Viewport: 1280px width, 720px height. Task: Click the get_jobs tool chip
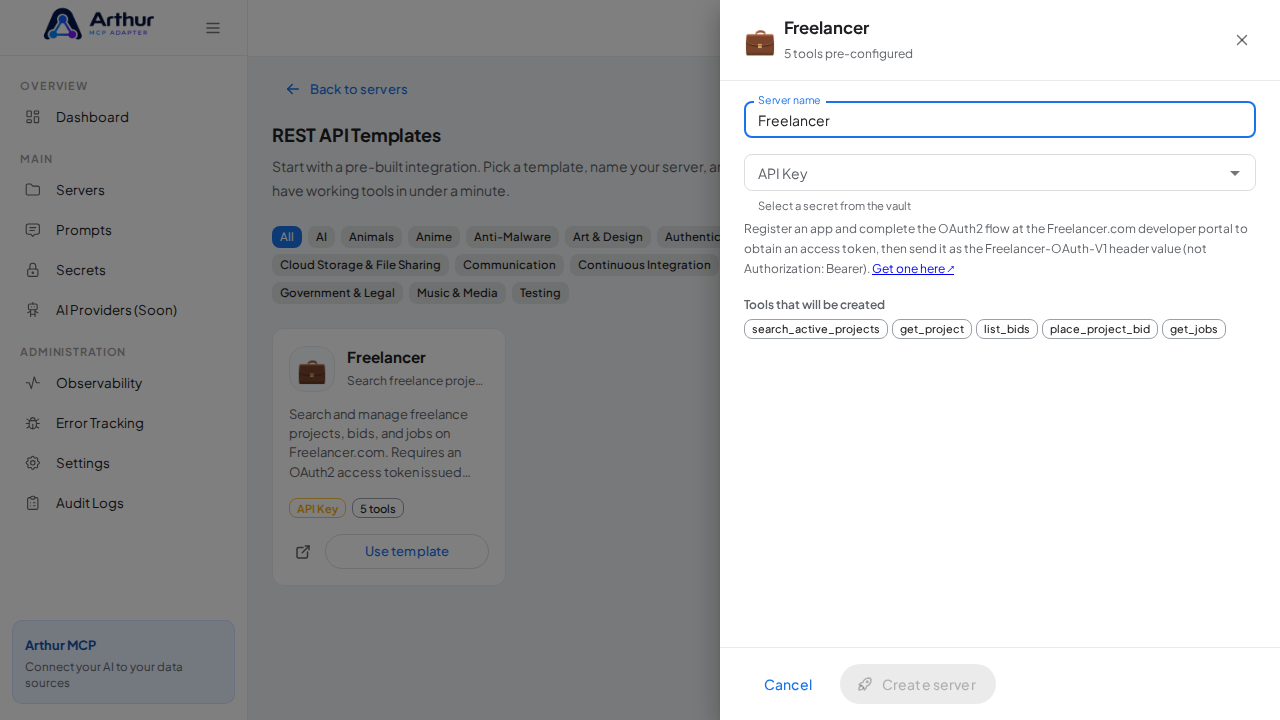1194,329
